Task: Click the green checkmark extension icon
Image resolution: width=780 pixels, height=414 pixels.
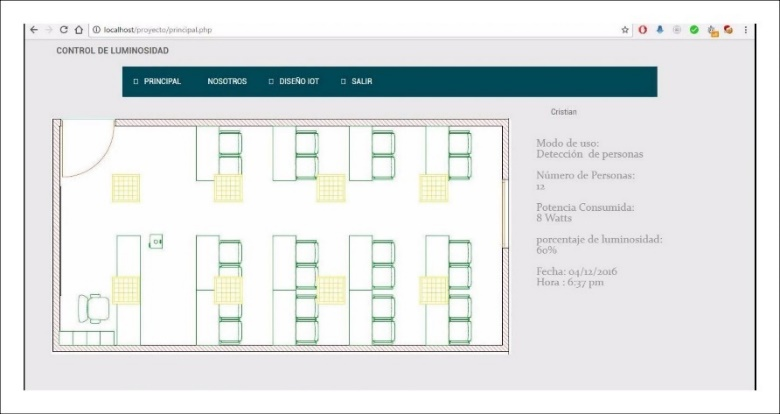Action: coord(694,30)
